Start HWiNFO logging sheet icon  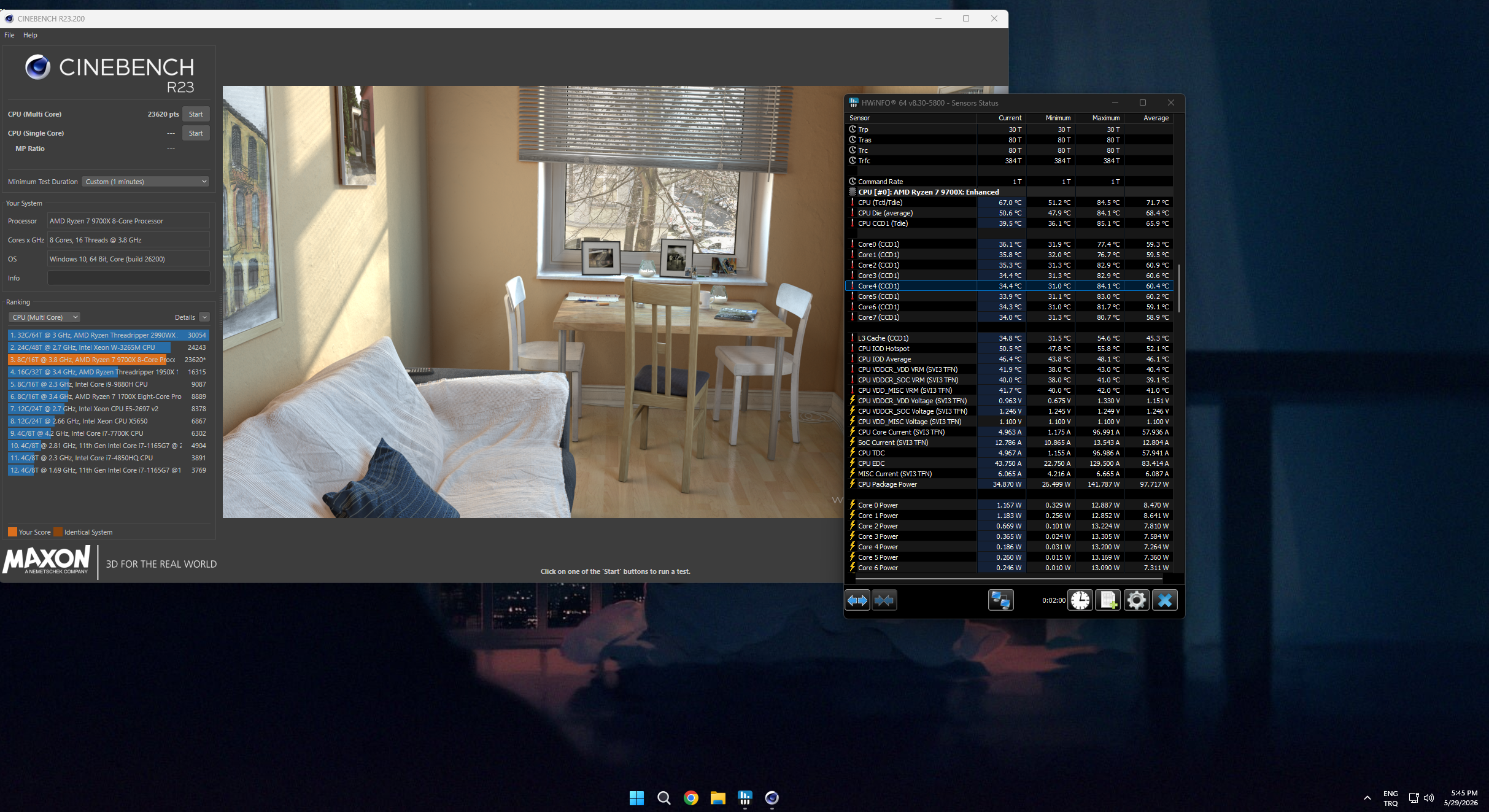pyautogui.click(x=1108, y=600)
